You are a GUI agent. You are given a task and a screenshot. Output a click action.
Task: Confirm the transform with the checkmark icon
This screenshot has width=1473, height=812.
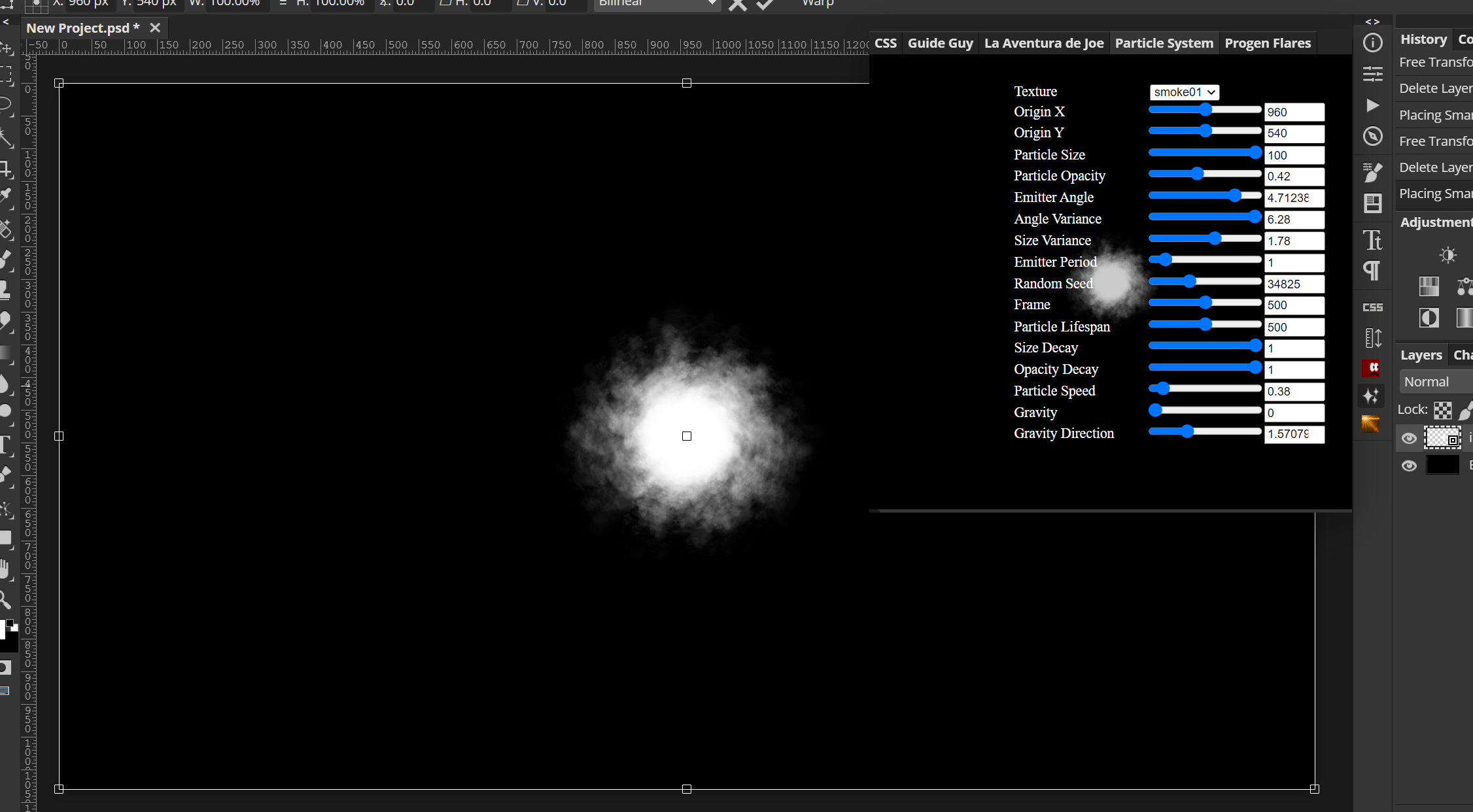(764, 5)
